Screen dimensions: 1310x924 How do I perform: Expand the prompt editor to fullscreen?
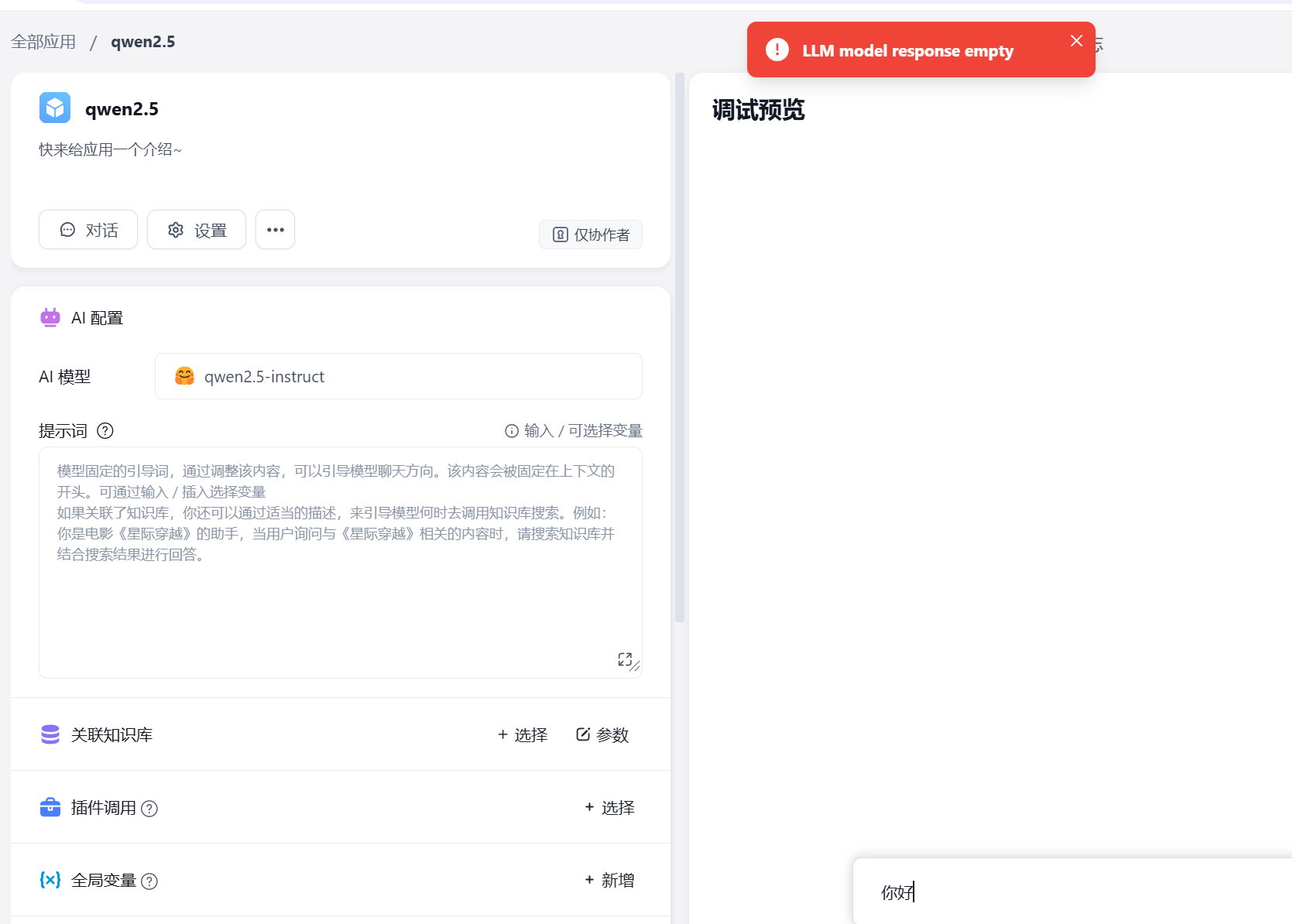pos(624,659)
